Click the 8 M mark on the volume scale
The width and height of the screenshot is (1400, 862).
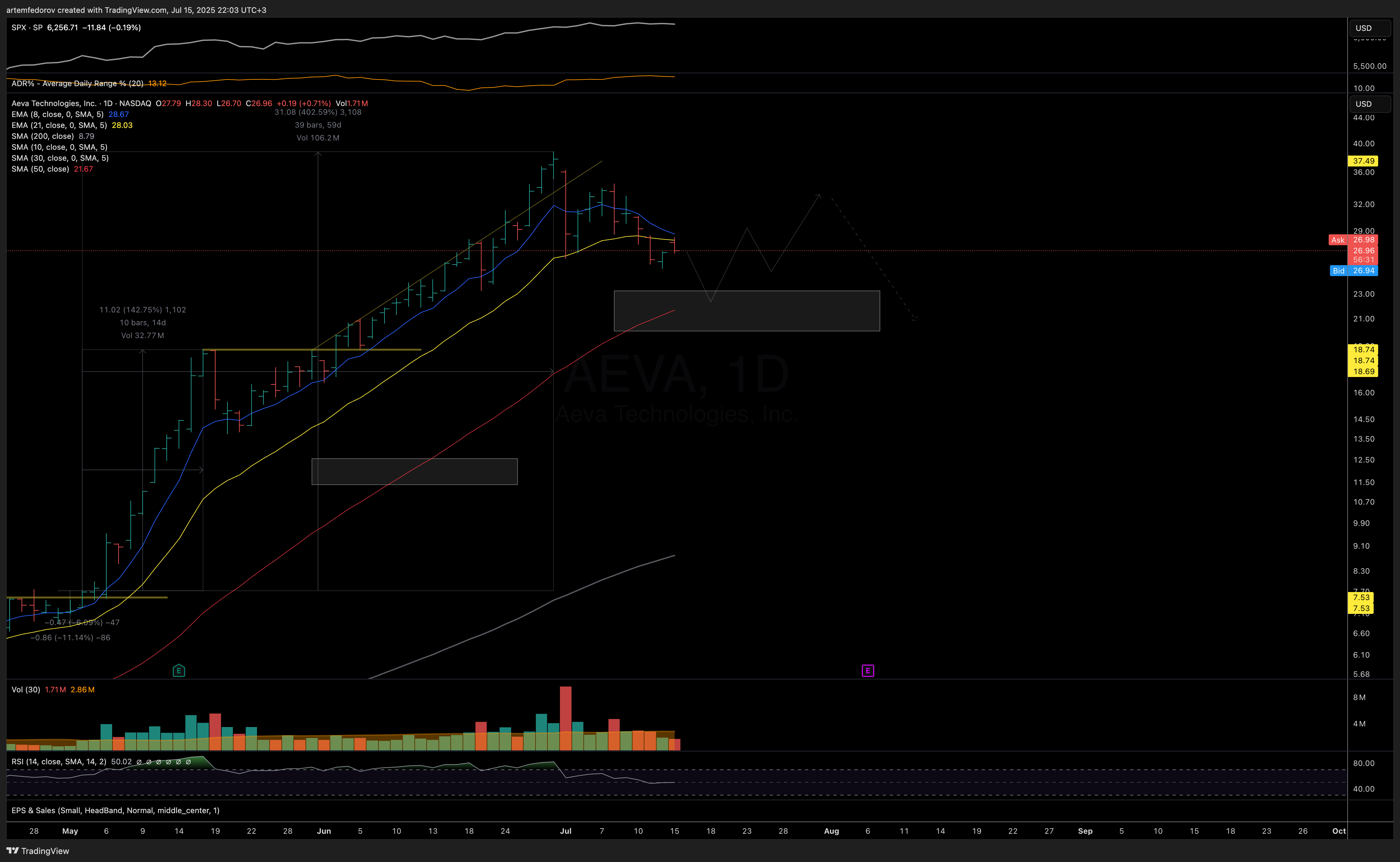1359,697
